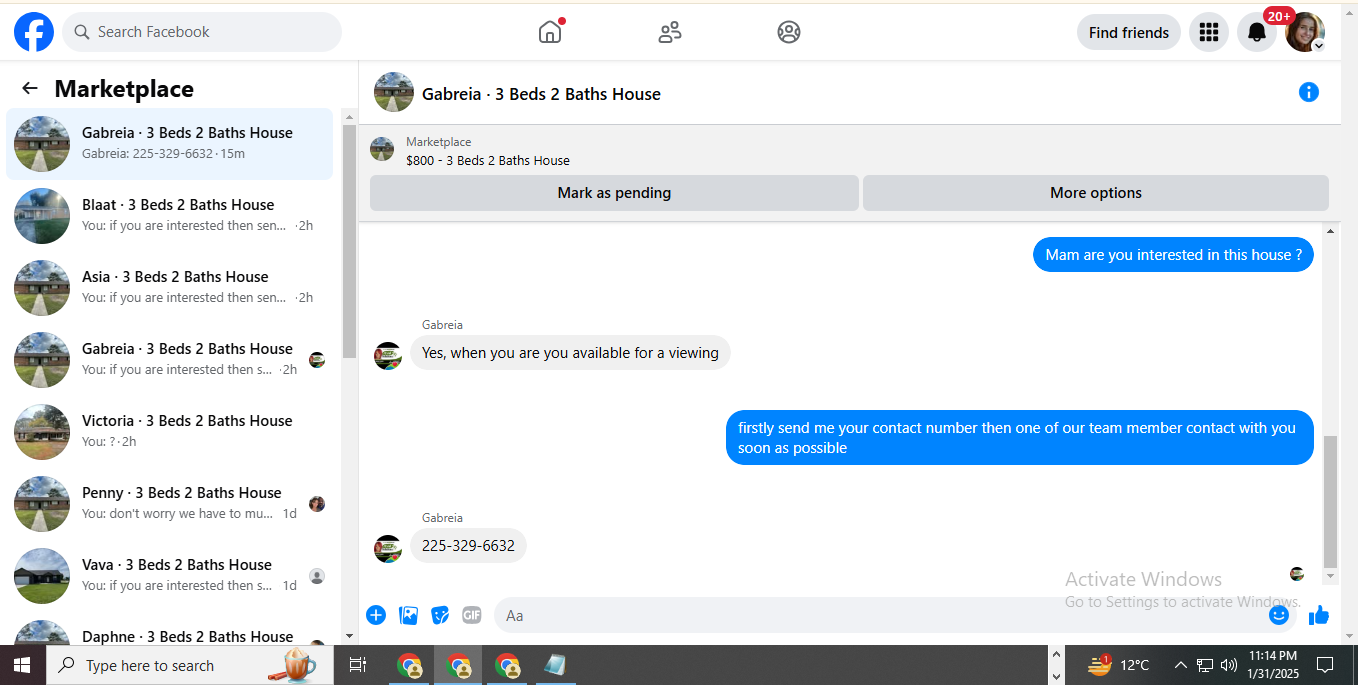Open the Penny 3 Beds 2 Baths conversation
The width and height of the screenshot is (1358, 685).
170,504
